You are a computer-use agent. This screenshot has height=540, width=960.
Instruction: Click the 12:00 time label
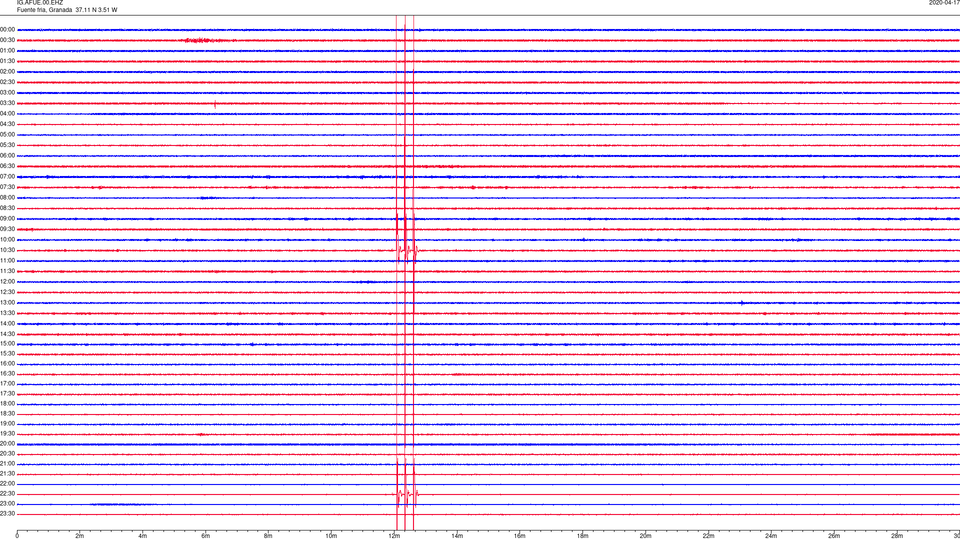pos(8,282)
